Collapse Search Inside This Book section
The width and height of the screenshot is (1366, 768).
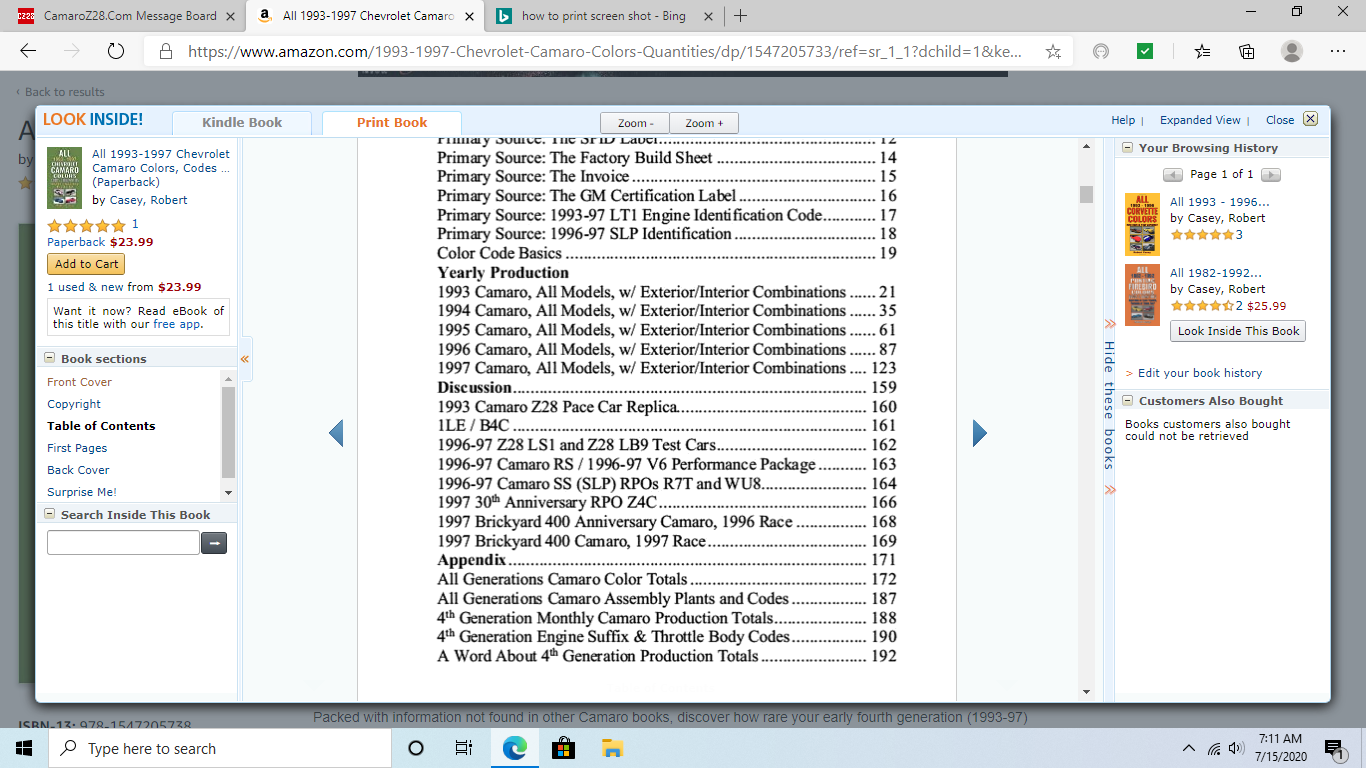pyautogui.click(x=49, y=515)
